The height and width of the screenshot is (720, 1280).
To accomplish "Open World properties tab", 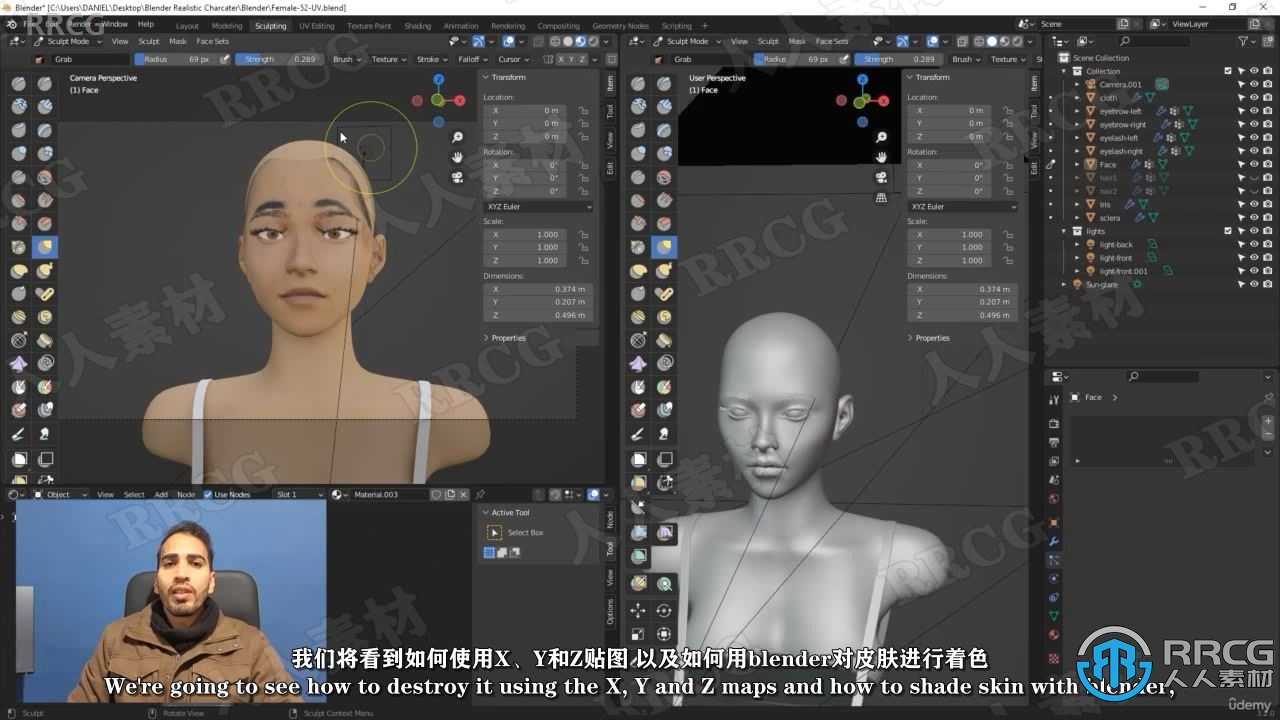I will click(x=1054, y=499).
